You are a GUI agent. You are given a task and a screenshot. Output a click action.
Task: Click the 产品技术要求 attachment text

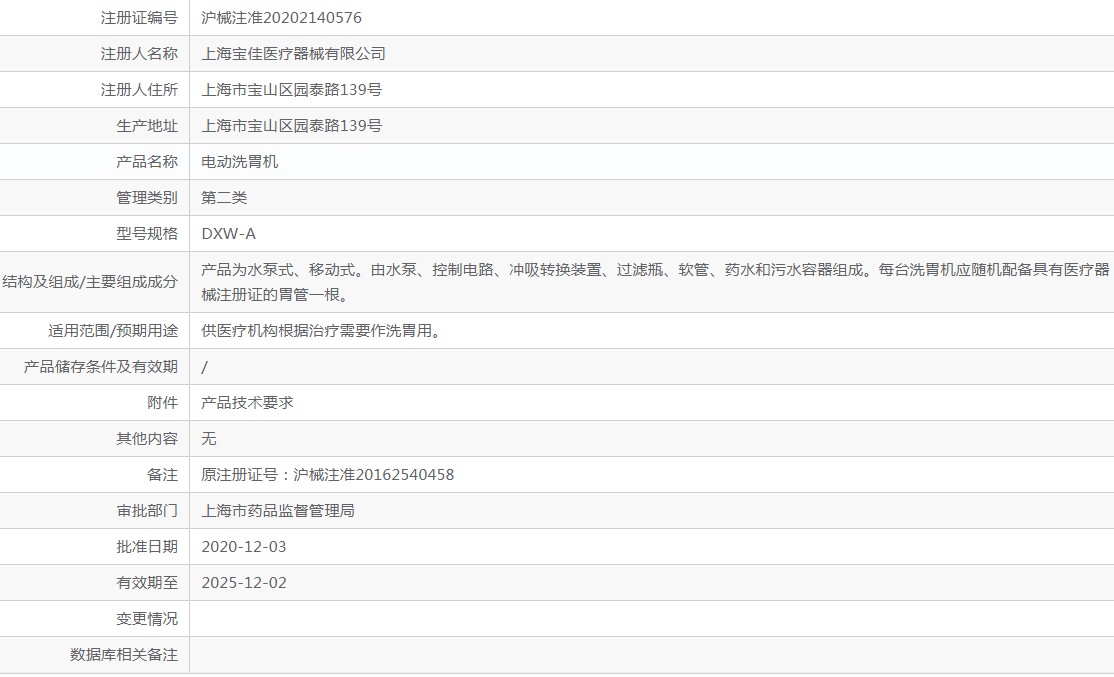pos(247,403)
